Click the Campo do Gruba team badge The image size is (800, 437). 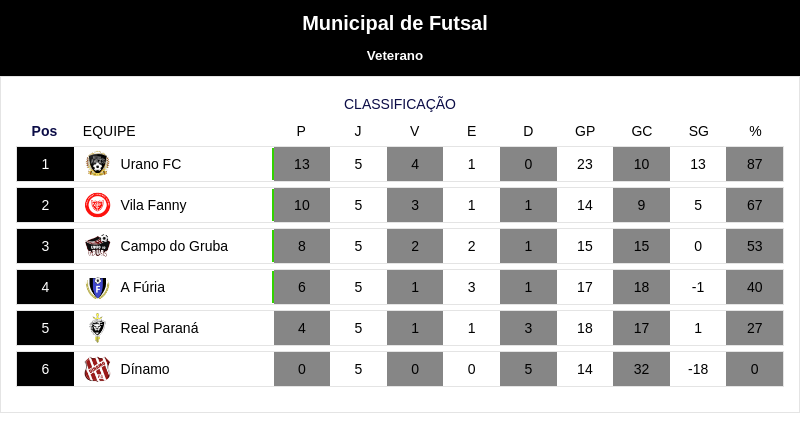point(97,246)
